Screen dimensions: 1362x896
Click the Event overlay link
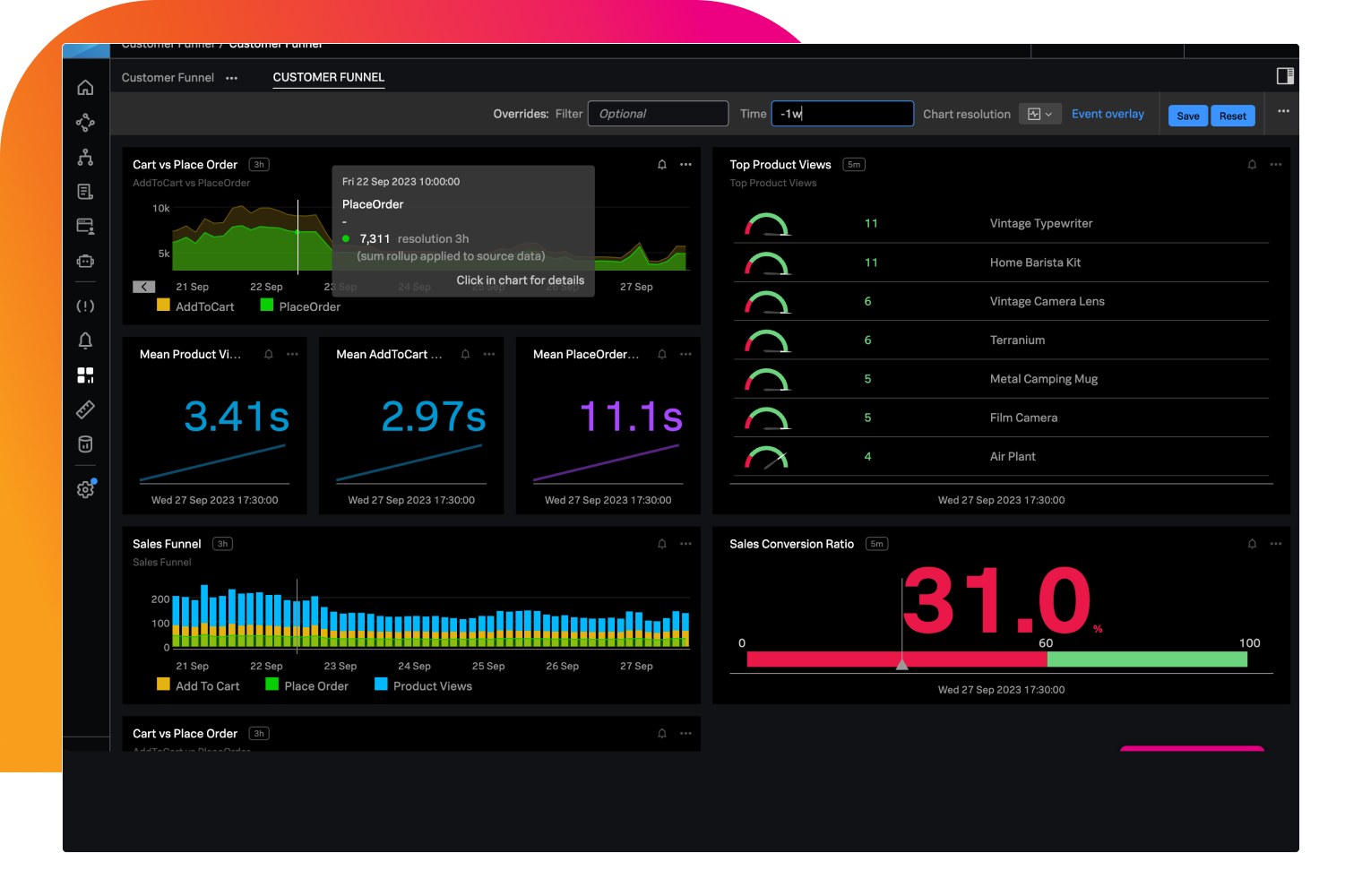pyautogui.click(x=1108, y=114)
